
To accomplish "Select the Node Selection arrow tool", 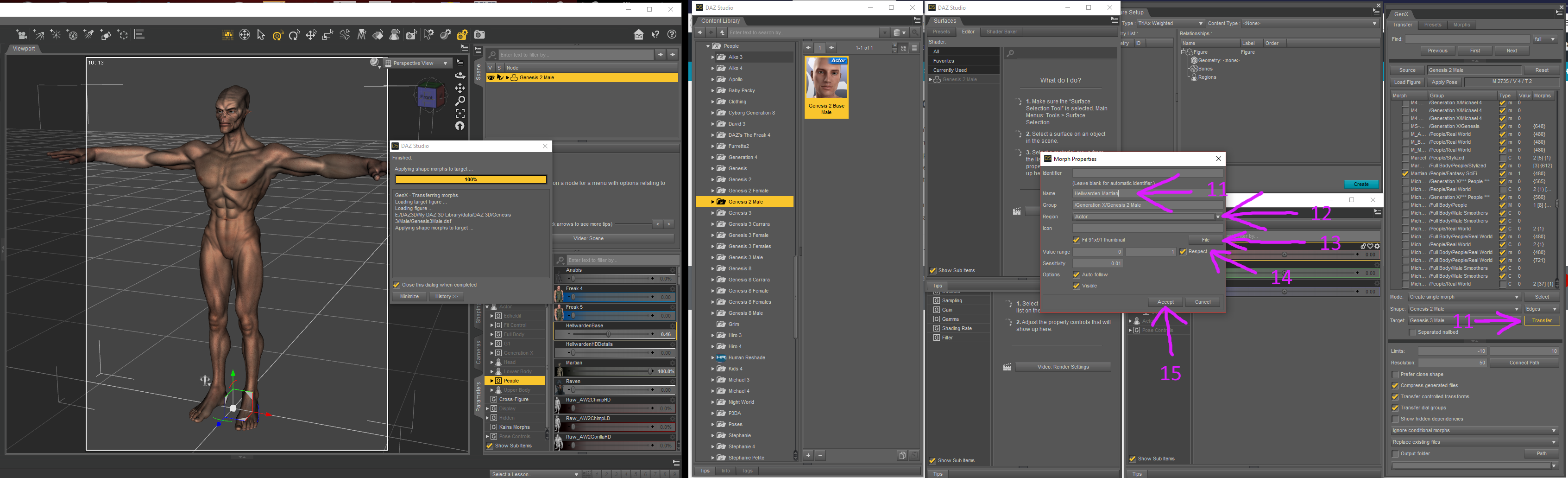I will [x=261, y=35].
